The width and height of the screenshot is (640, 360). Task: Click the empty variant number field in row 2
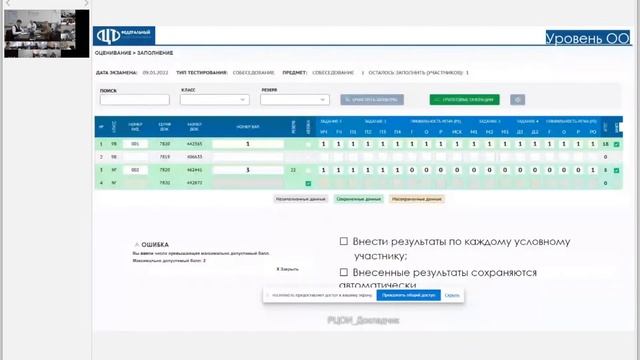248,157
